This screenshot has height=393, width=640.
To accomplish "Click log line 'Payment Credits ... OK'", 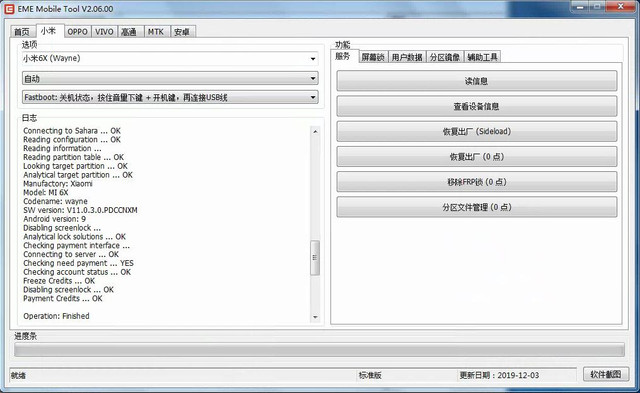I will click(x=63, y=298).
